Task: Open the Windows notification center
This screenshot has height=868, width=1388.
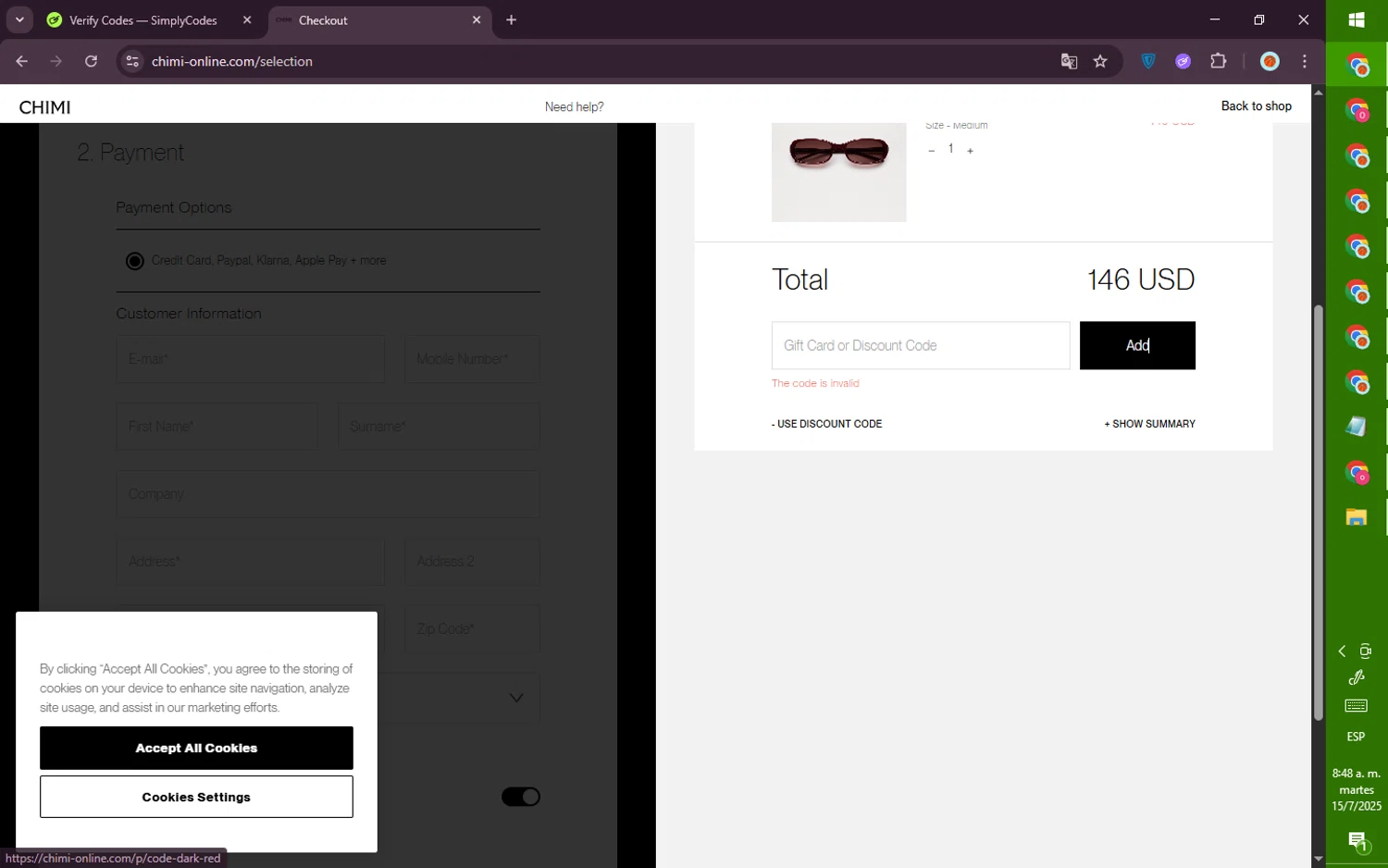Action: [1357, 842]
